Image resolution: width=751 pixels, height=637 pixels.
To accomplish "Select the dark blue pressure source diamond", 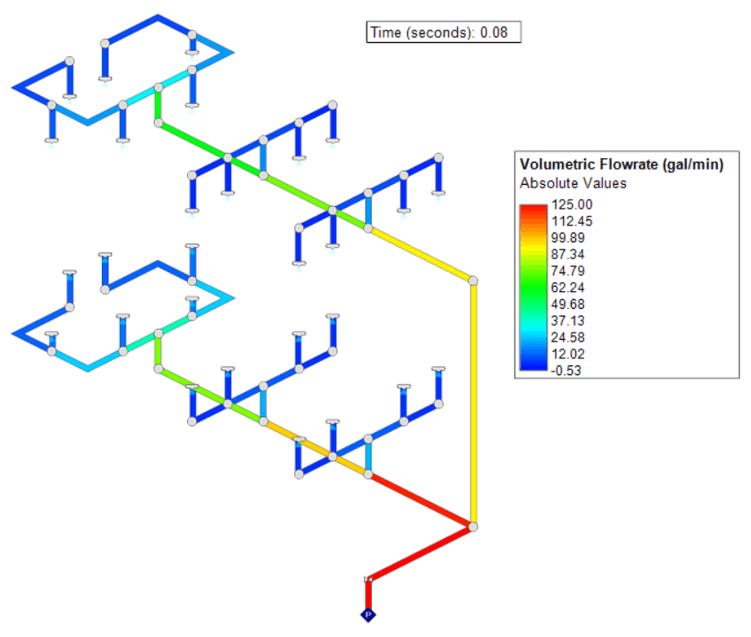I will [x=368, y=614].
